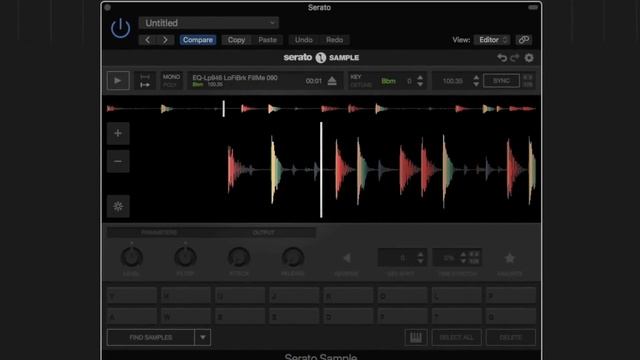This screenshot has width=640, height=360.
Task: Click the link chain icon
Action: [x=524, y=40]
